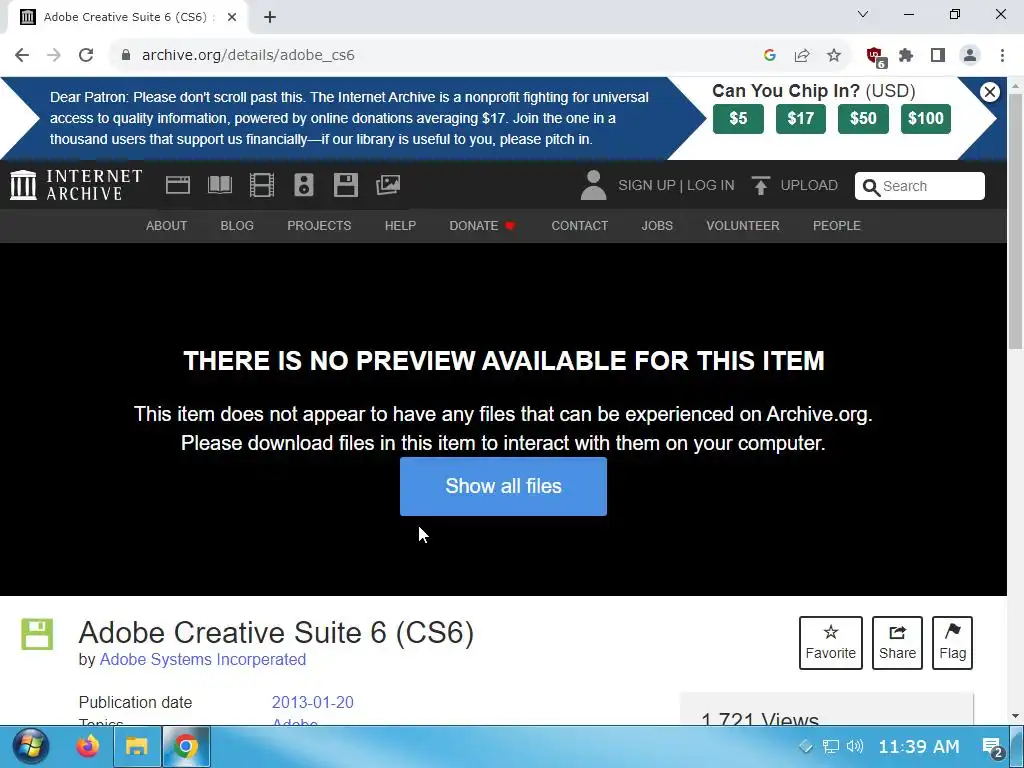Donate $5 button
The height and width of the screenshot is (768, 1024).
point(738,118)
